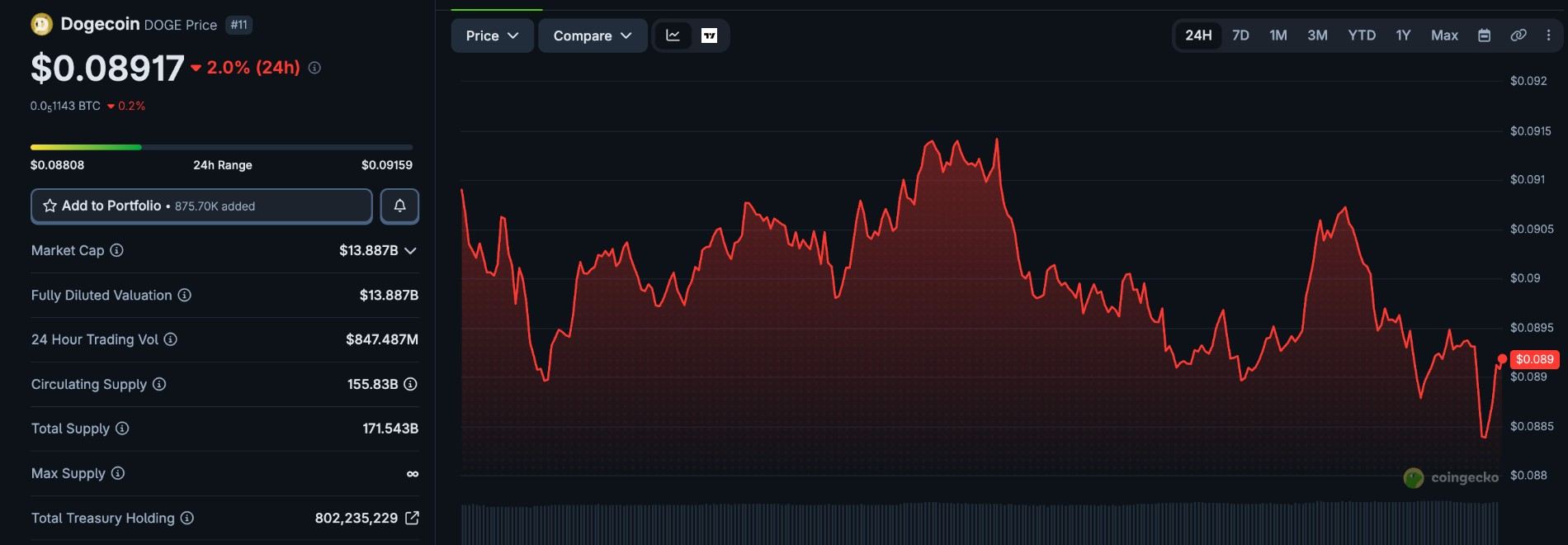The height and width of the screenshot is (545, 1568).
Task: Click the $0.08808 range low value
Action: point(57,164)
